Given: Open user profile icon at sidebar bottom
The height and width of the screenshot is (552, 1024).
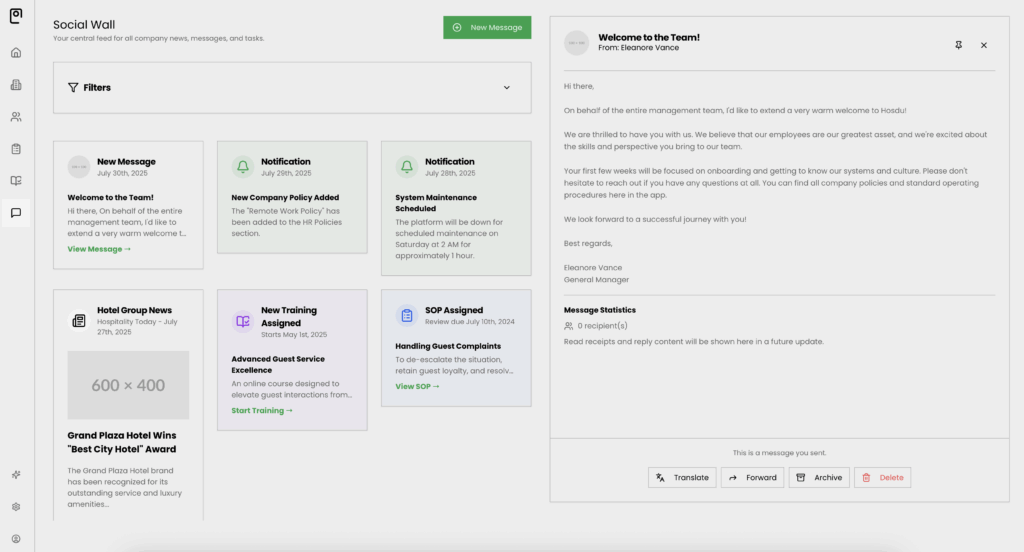Looking at the screenshot, I should (16, 539).
